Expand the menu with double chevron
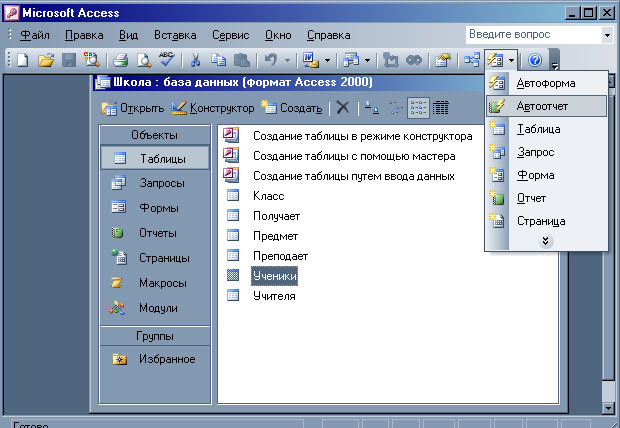Image resolution: width=620 pixels, height=428 pixels. pyautogui.click(x=546, y=241)
